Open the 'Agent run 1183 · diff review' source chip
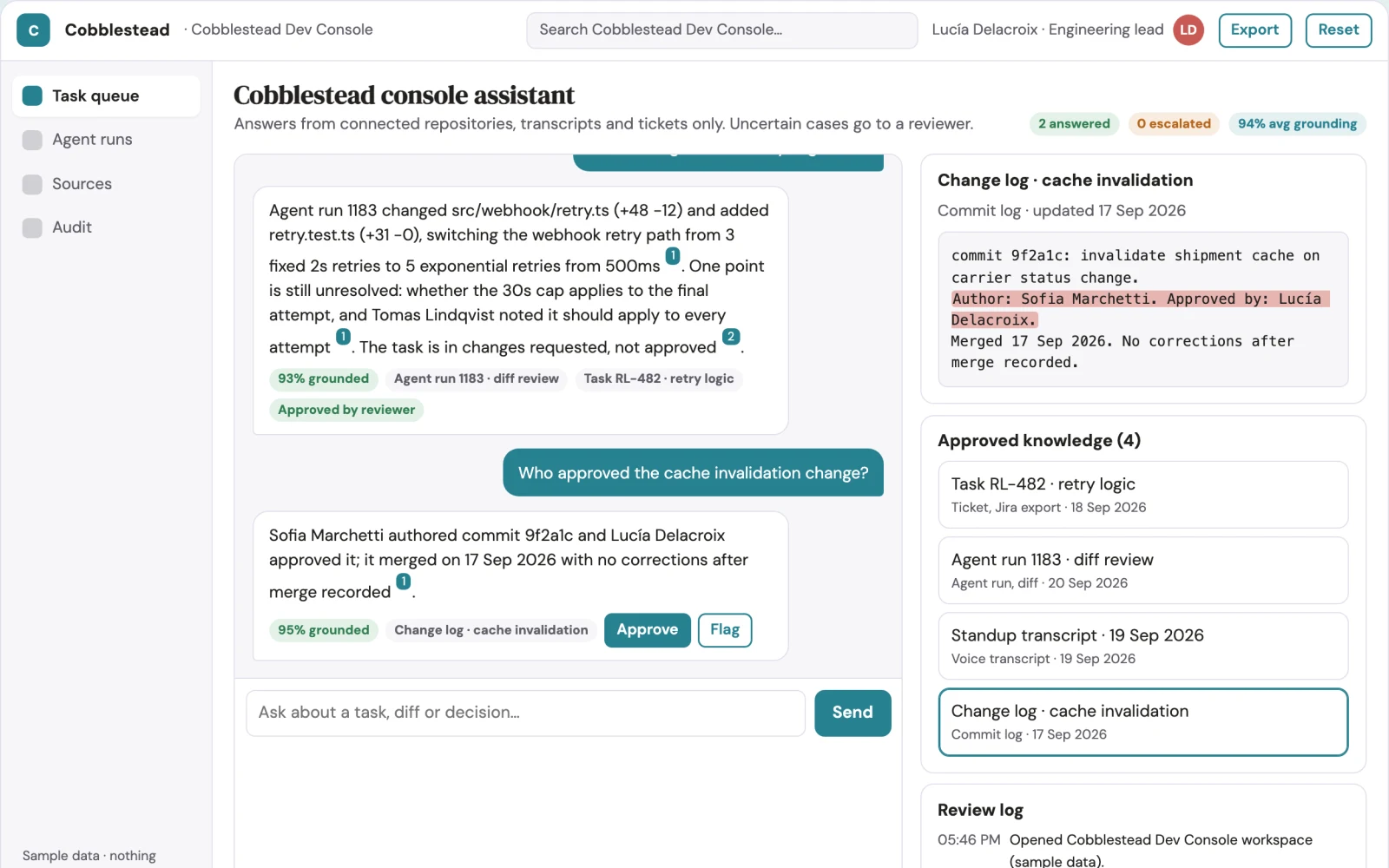Screen dimensions: 1389x868 (476, 379)
